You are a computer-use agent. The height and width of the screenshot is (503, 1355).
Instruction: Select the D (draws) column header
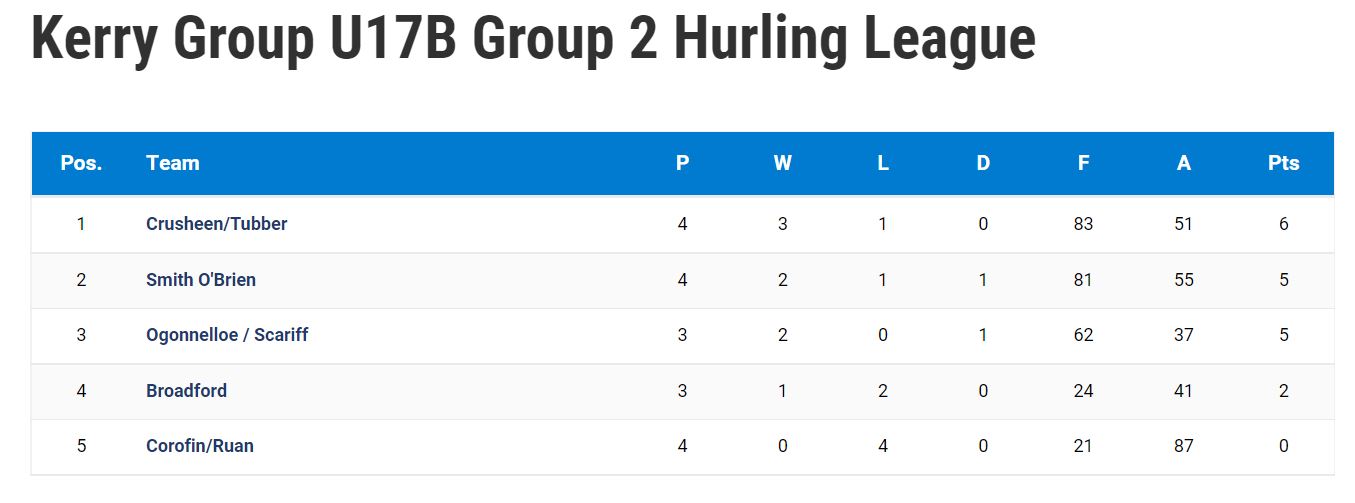click(983, 163)
